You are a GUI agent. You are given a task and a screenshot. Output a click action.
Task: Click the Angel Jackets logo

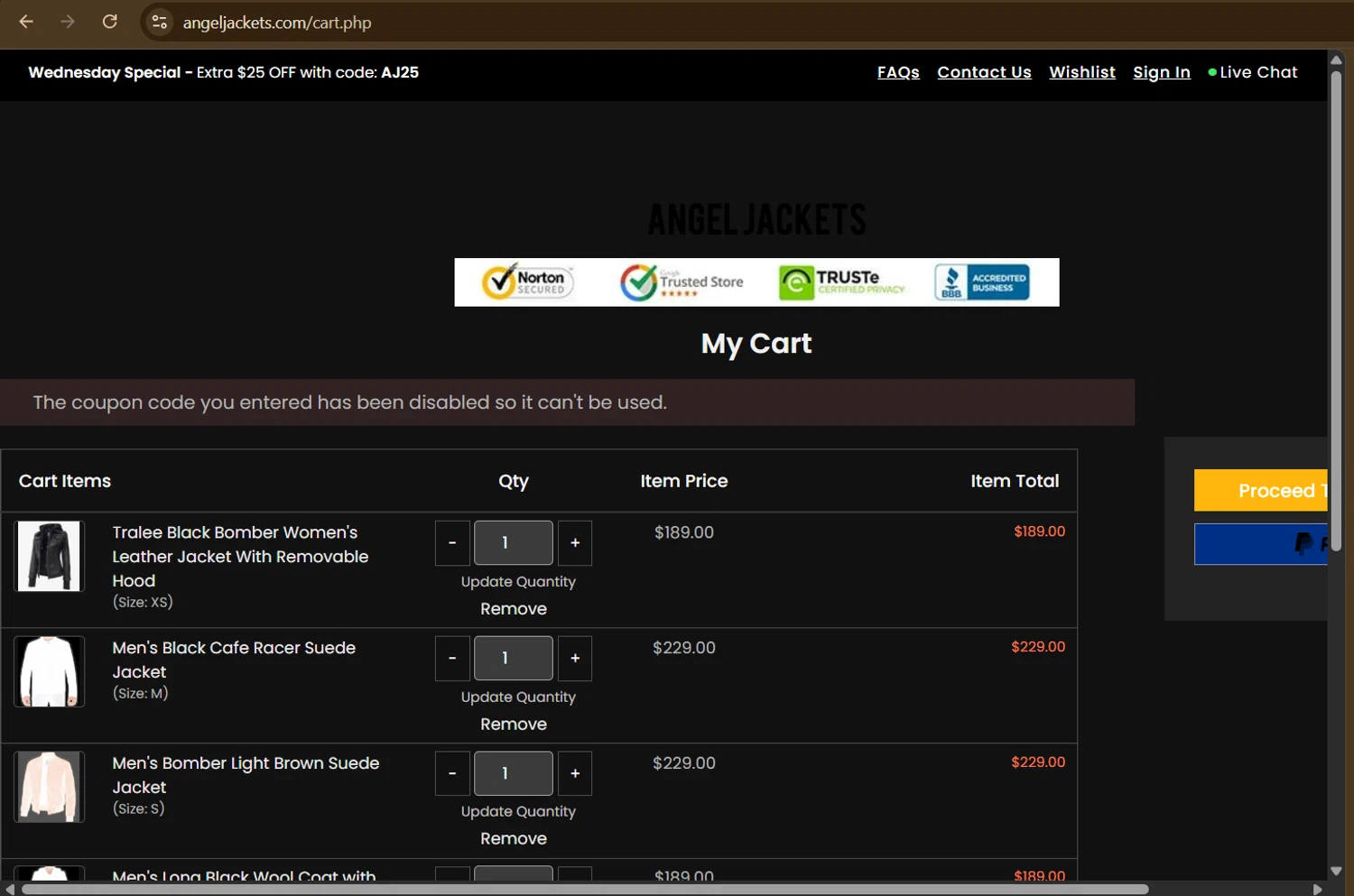(756, 219)
